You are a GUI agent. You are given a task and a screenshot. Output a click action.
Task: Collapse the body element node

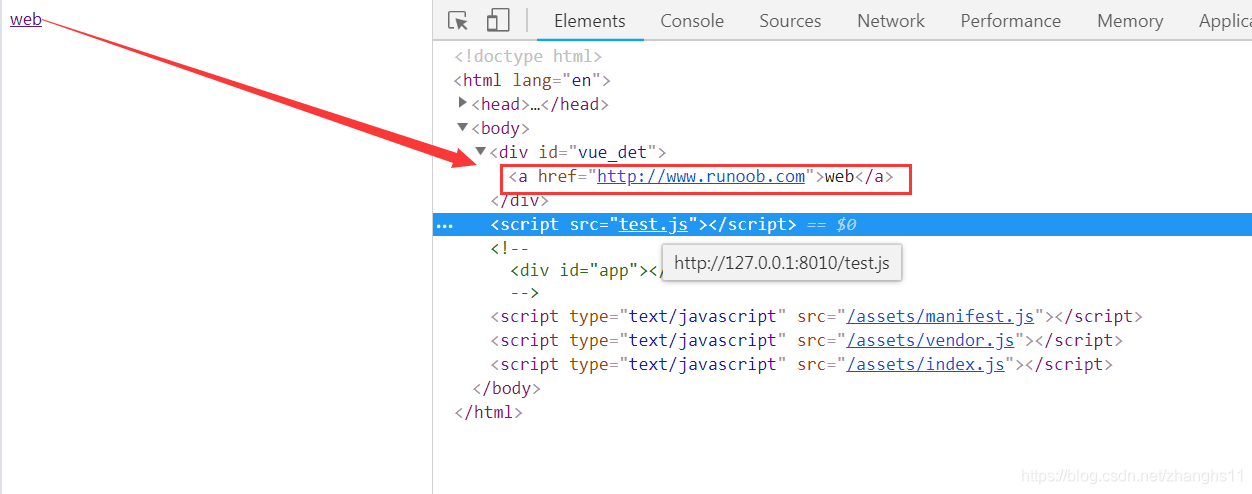point(463,127)
